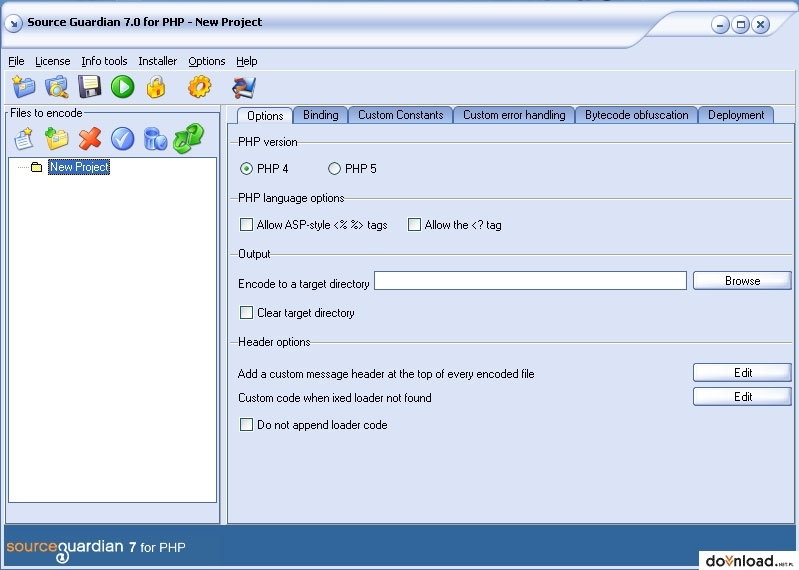The image size is (799, 570).
Task: Click Edit for custom message header
Action: pyautogui.click(x=742, y=373)
